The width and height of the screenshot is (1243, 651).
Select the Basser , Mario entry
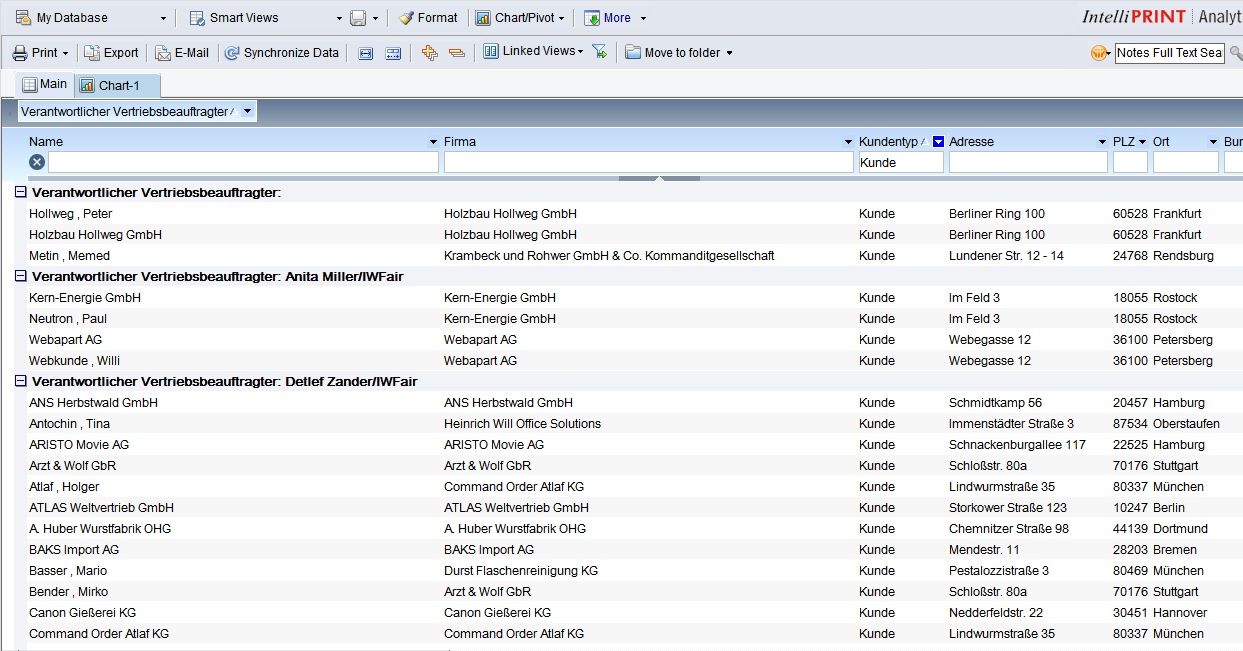68,571
